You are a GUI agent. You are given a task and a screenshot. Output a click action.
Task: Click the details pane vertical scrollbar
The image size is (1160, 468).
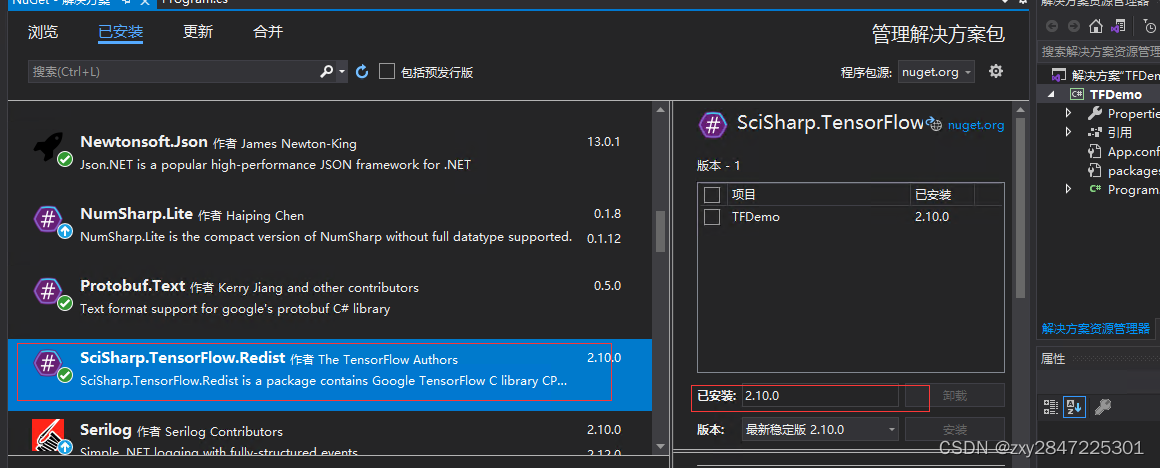tap(1020, 207)
